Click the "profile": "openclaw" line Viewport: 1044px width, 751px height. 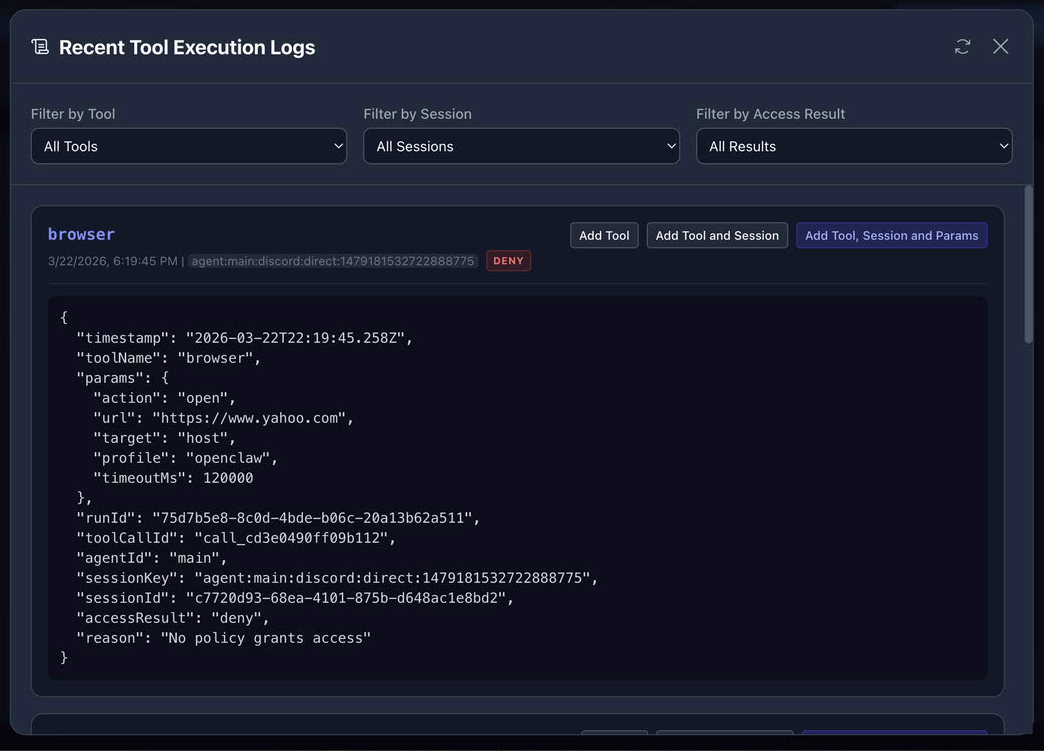tap(185, 458)
